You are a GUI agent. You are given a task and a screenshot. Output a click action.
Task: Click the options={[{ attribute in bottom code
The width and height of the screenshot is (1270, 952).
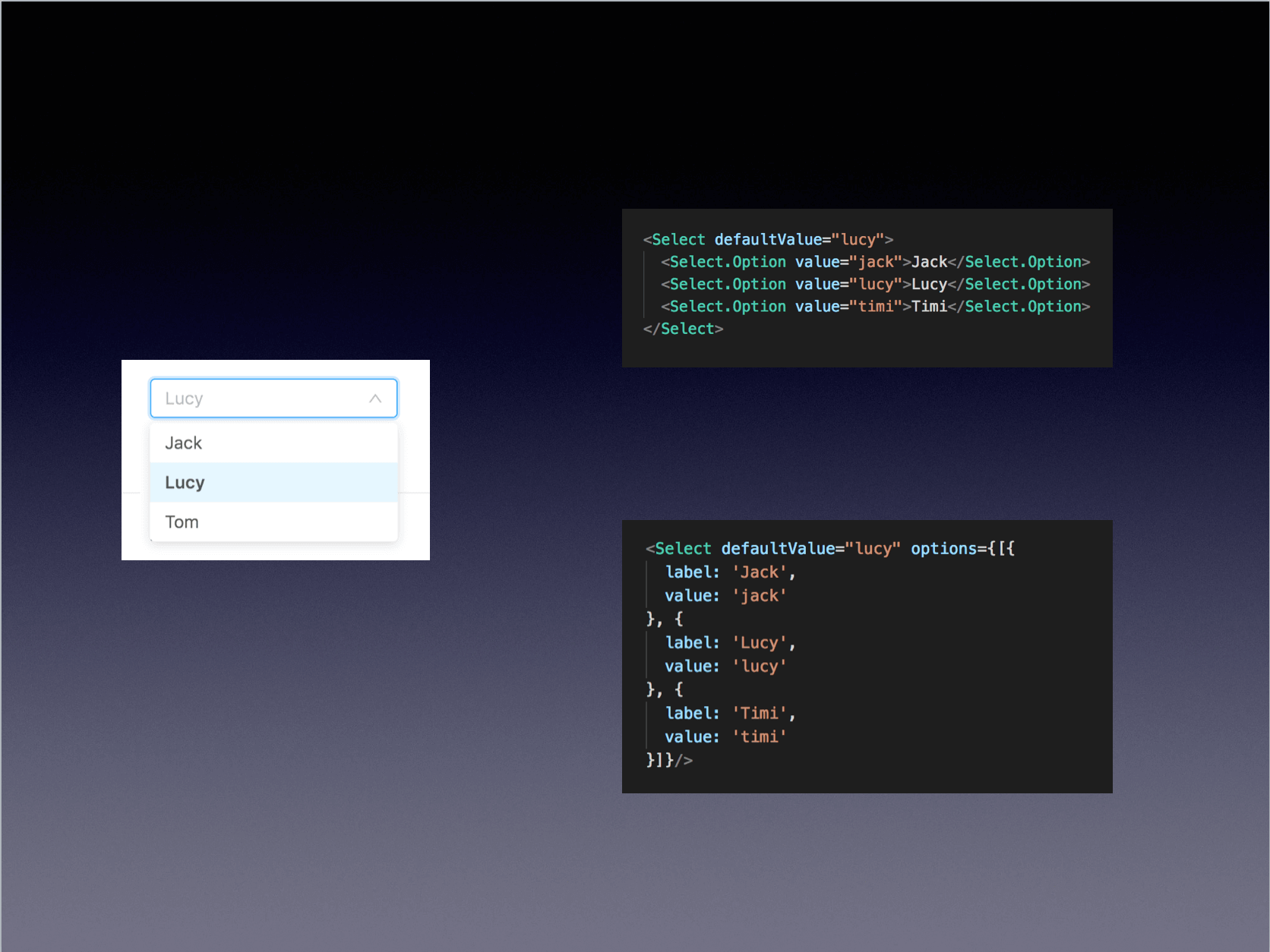coord(962,549)
